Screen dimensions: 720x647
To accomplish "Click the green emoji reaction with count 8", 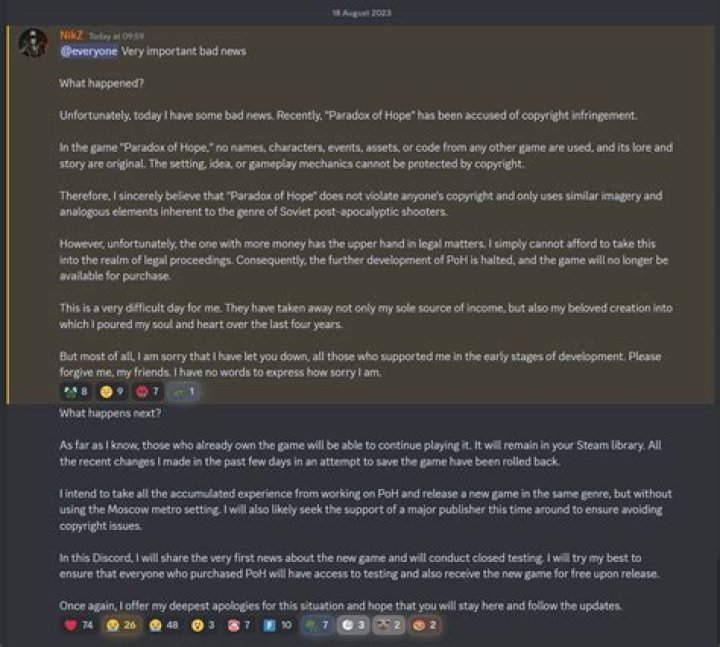I will 76,392.
